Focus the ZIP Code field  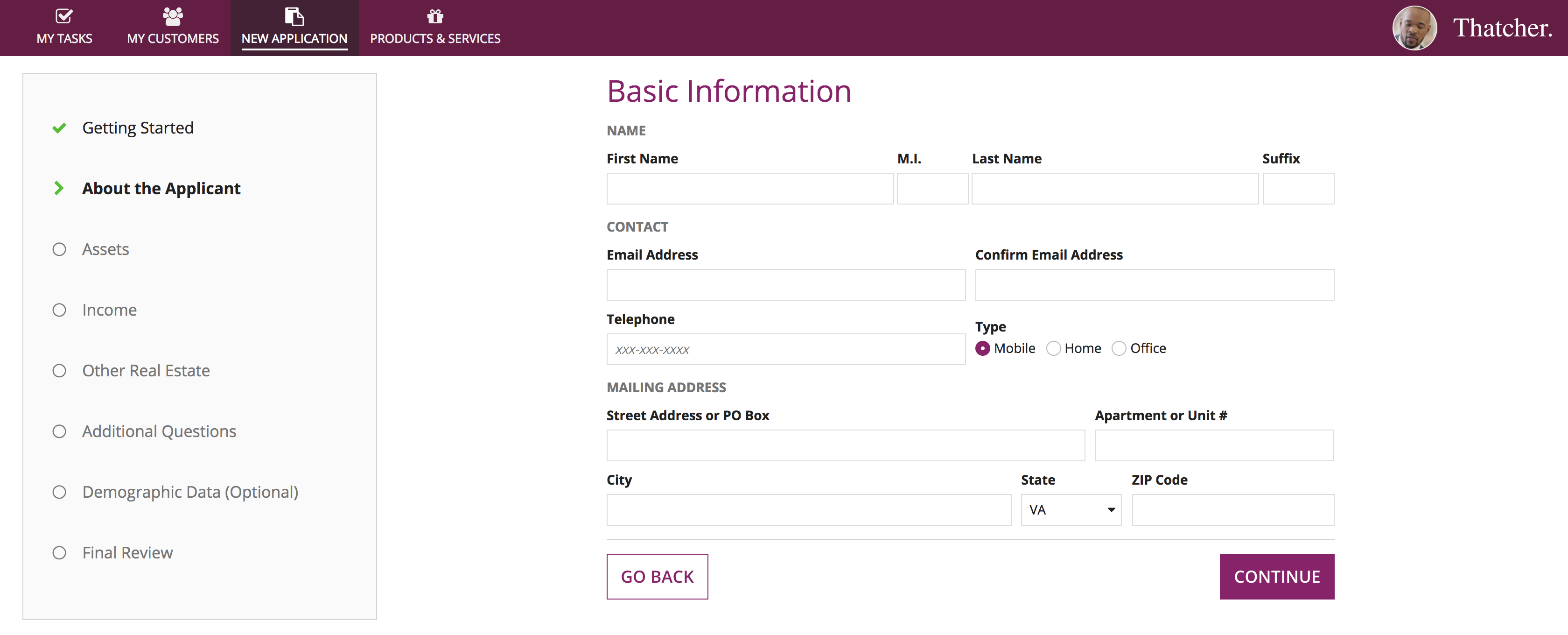pyautogui.click(x=1232, y=509)
